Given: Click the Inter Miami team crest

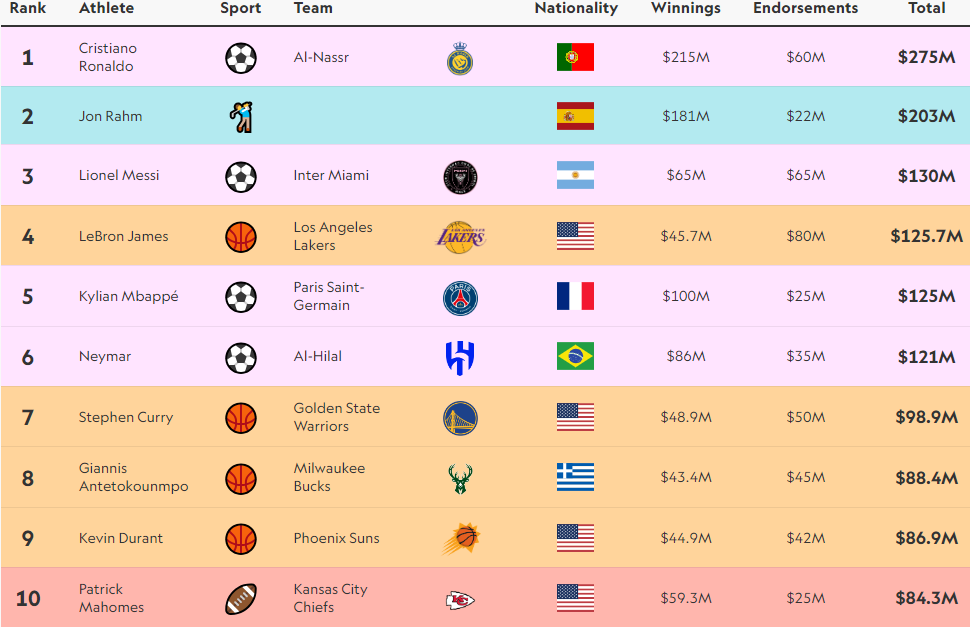Looking at the screenshot, I should point(460,177).
